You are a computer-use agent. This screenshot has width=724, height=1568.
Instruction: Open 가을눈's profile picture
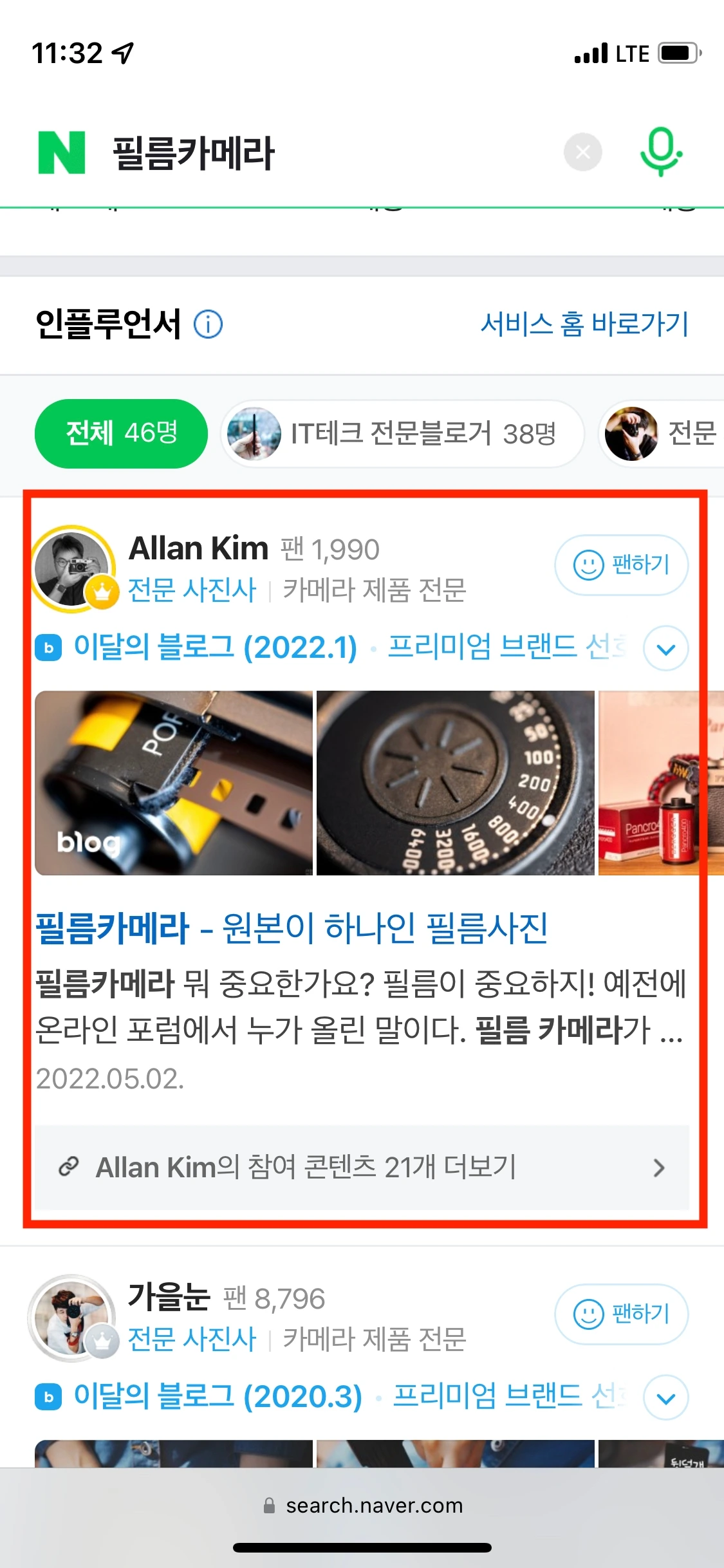pyautogui.click(x=72, y=1318)
